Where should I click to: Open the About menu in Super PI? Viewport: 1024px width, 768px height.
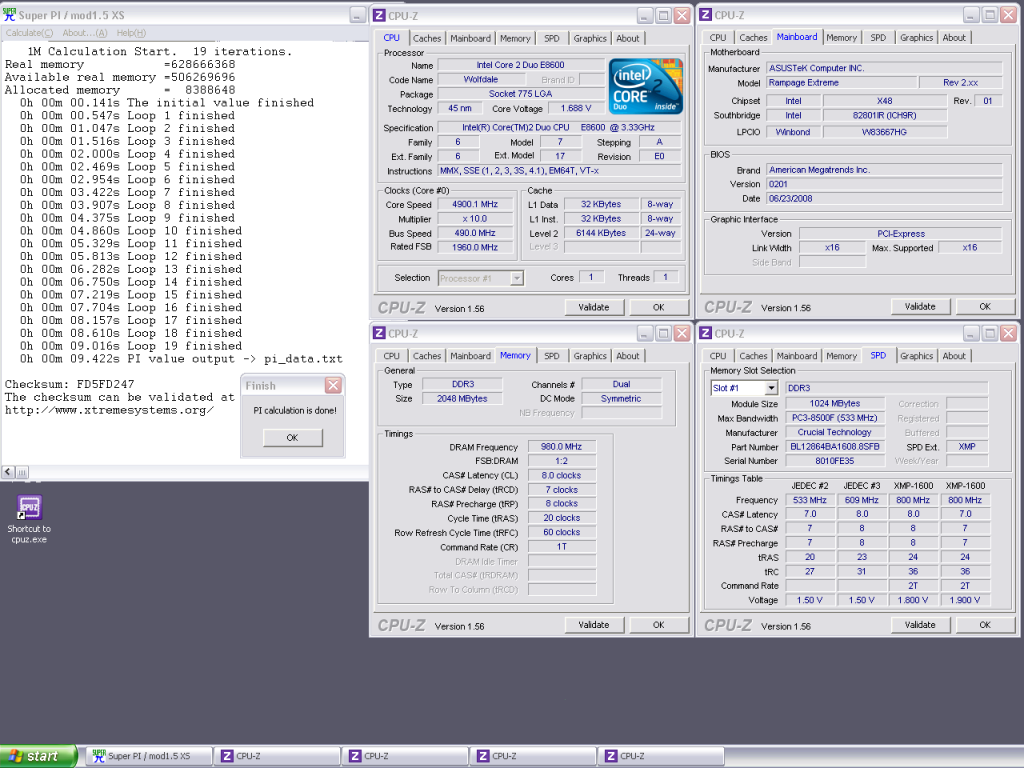coord(84,33)
